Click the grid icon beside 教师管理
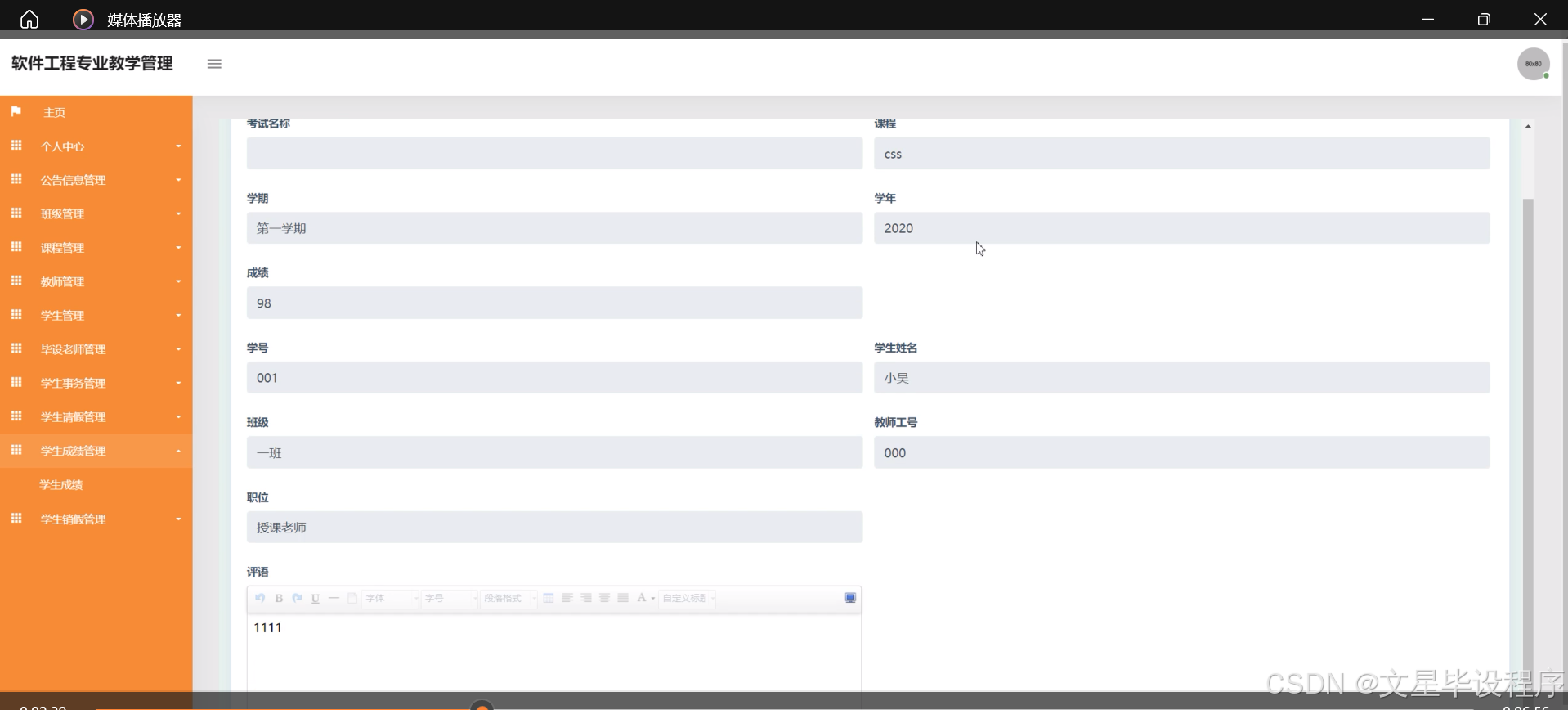 [16, 281]
